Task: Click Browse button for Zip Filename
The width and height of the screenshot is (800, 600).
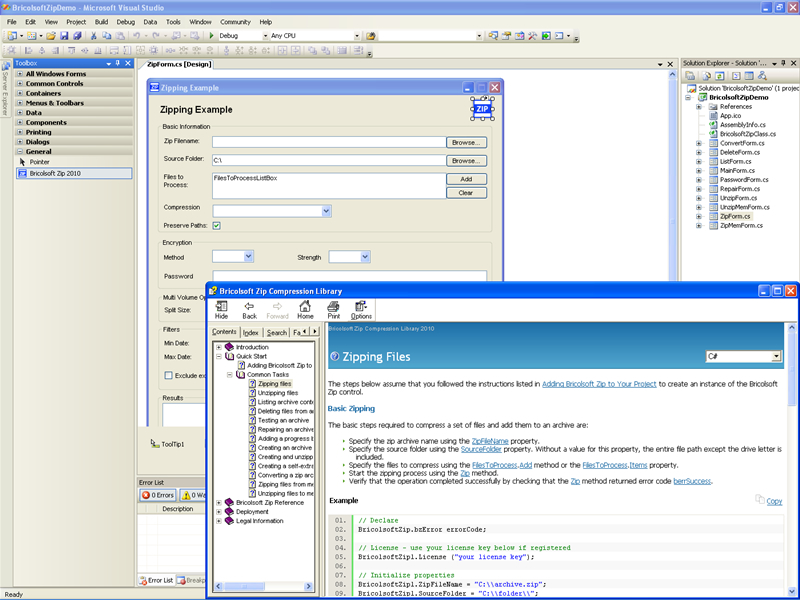Action: pyautogui.click(x=466, y=142)
